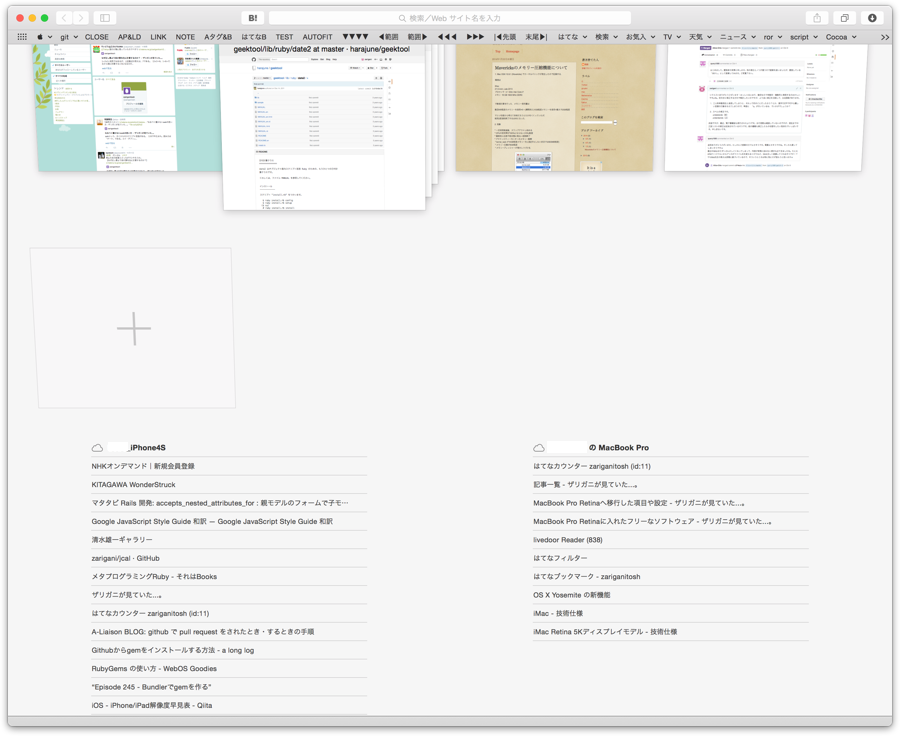Click the plus icon to add new tab

(134, 328)
